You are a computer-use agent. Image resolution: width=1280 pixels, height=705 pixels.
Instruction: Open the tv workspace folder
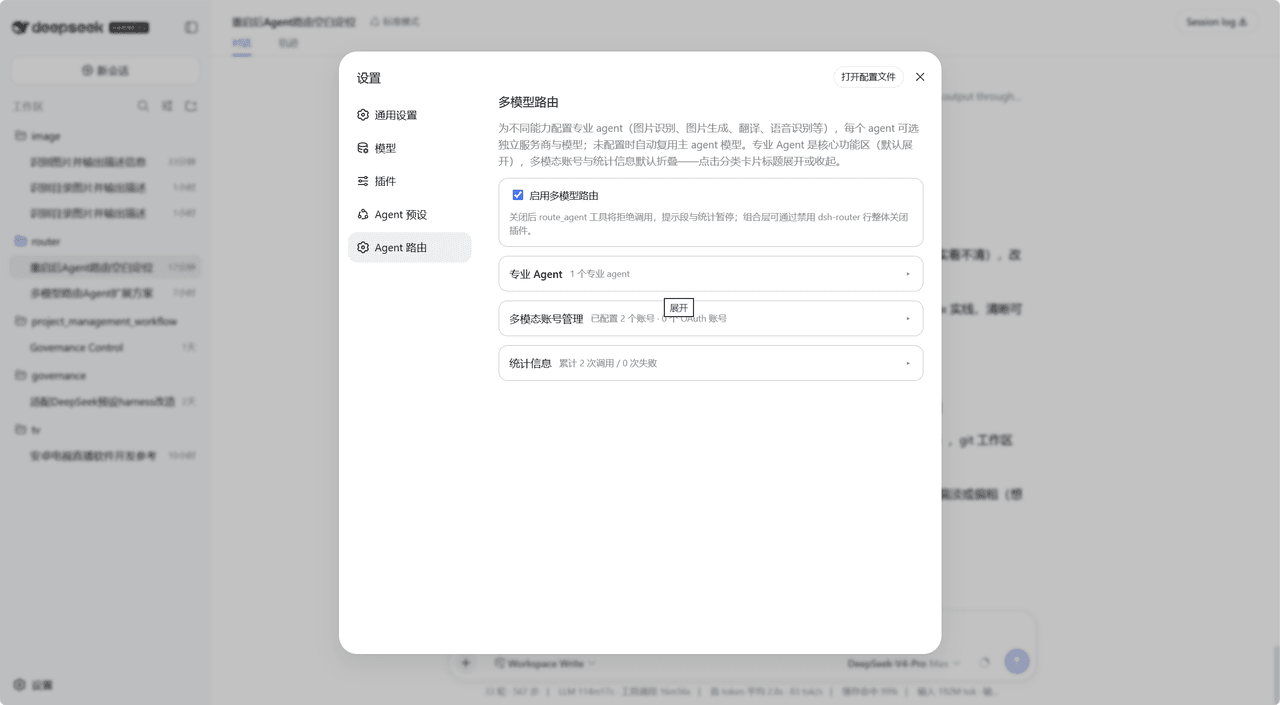click(x=105, y=429)
